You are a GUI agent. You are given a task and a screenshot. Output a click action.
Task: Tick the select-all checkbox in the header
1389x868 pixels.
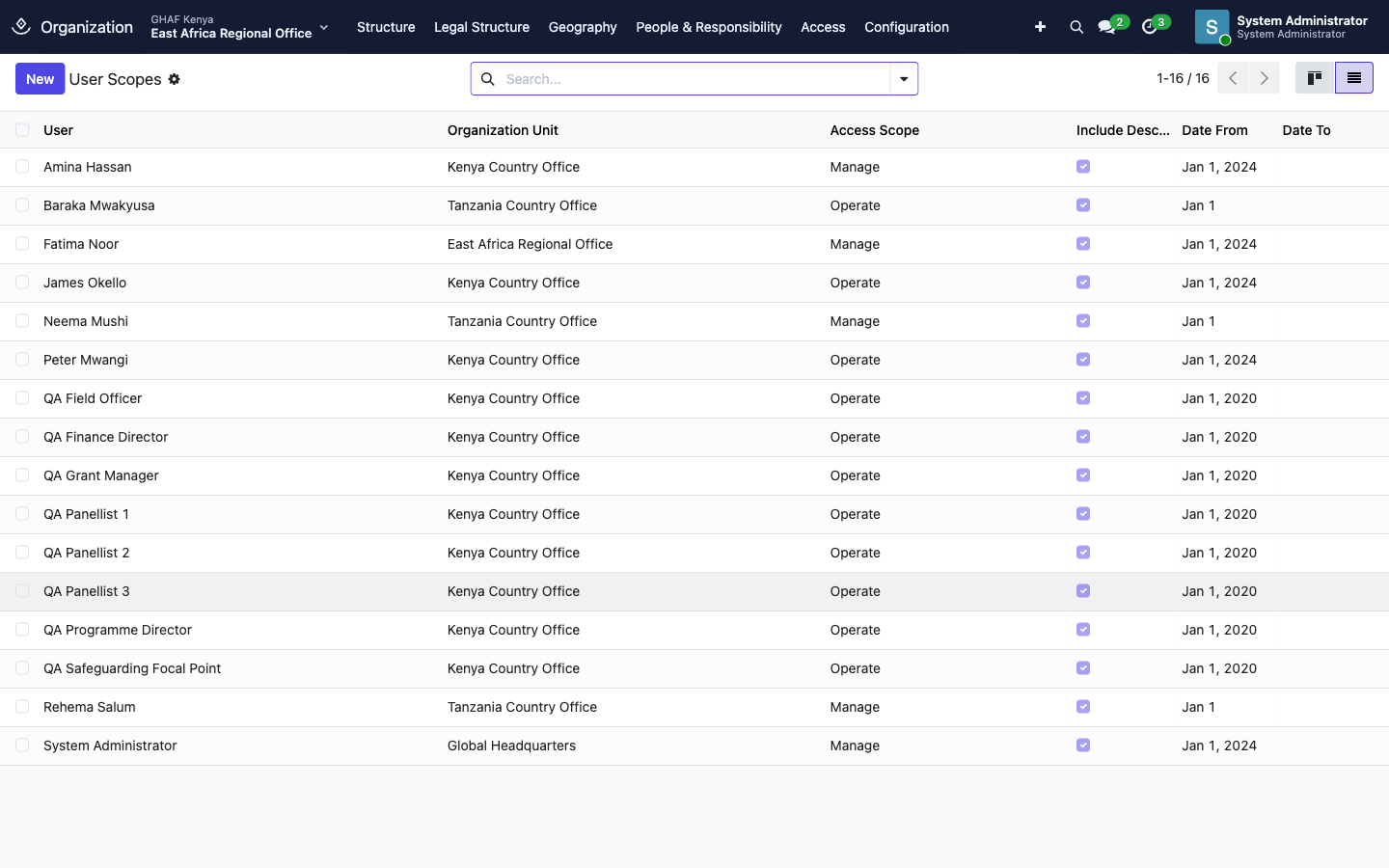click(22, 130)
